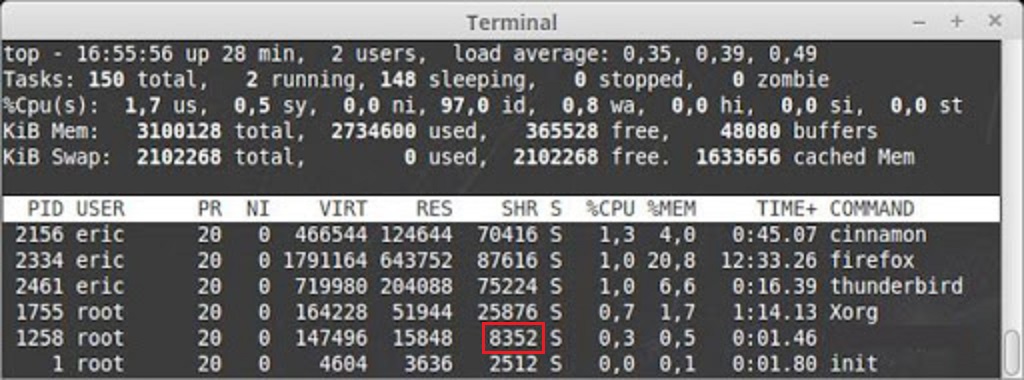
Task: Click cinnamon's SHR value 70416
Action: (507, 235)
